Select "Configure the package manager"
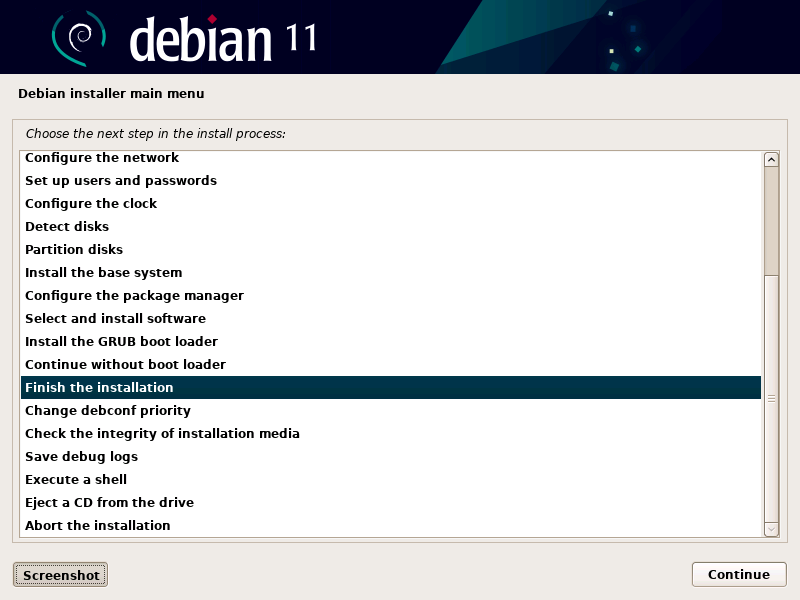 [x=391, y=295]
